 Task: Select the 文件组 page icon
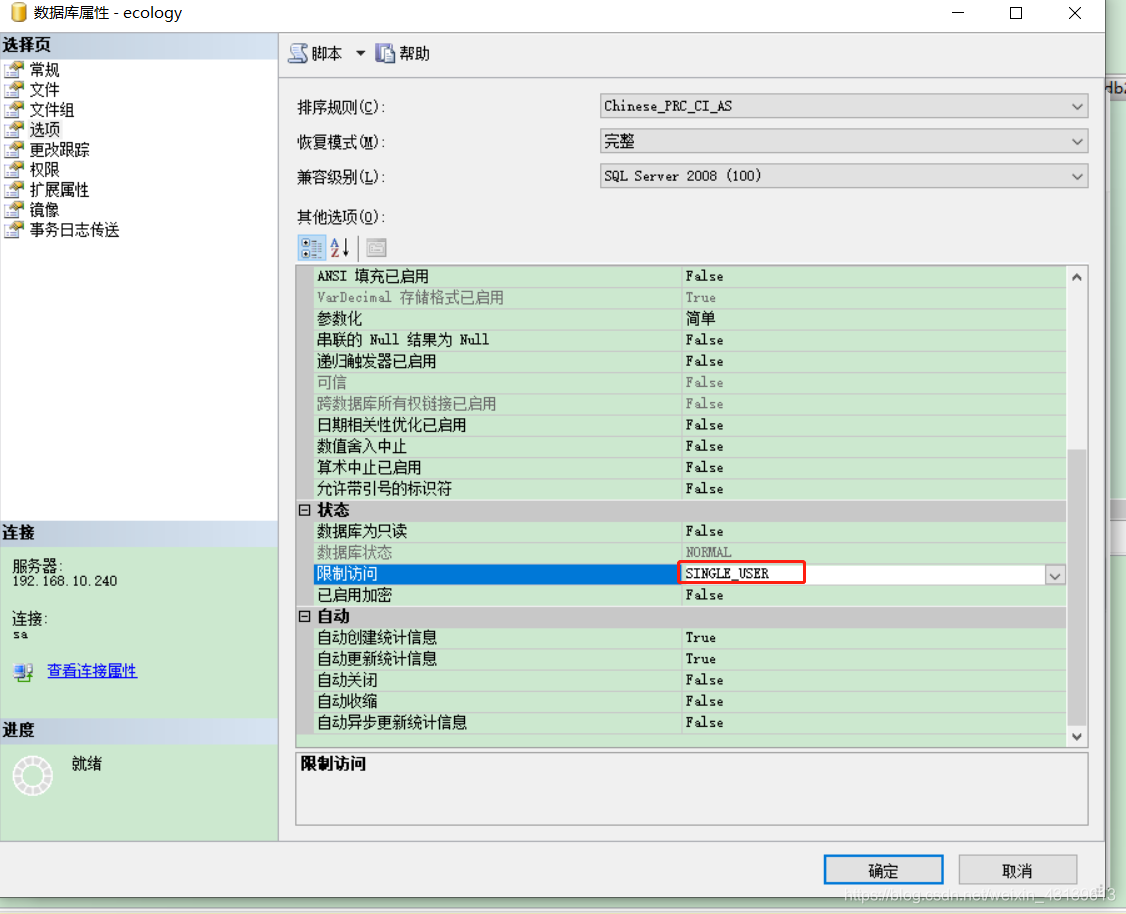pos(14,110)
